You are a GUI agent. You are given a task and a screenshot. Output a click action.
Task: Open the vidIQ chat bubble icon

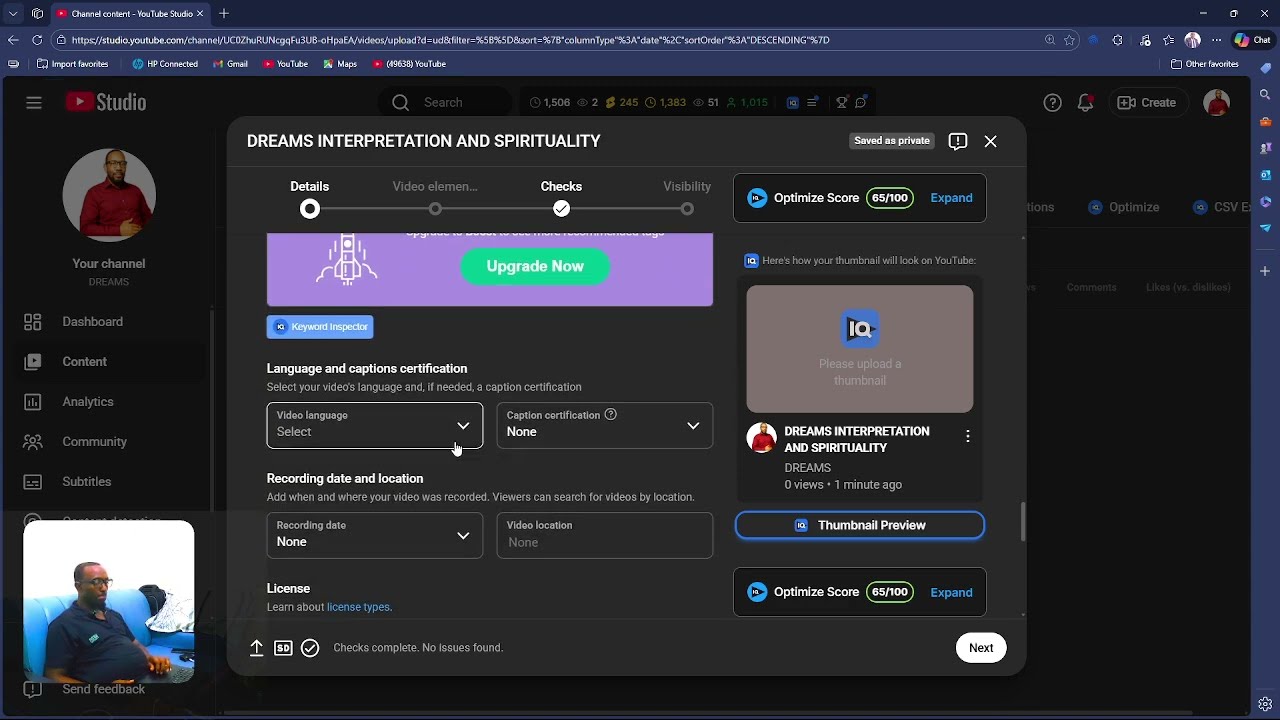(x=861, y=102)
